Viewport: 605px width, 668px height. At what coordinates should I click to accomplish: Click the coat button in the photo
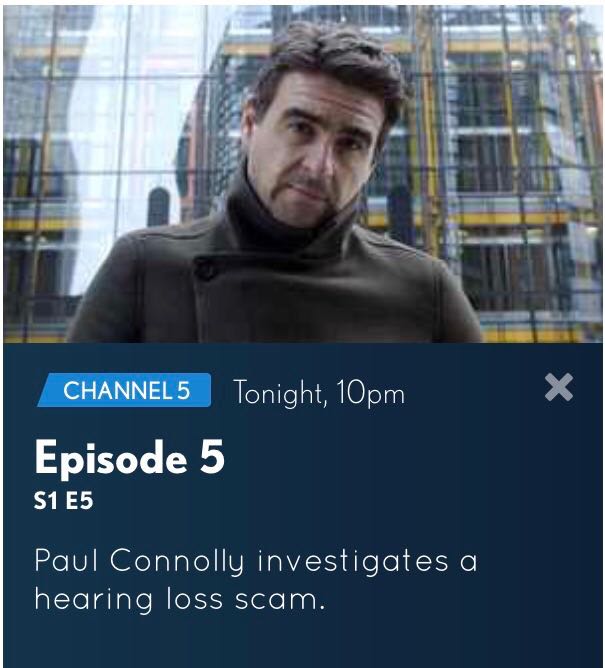click(205, 269)
